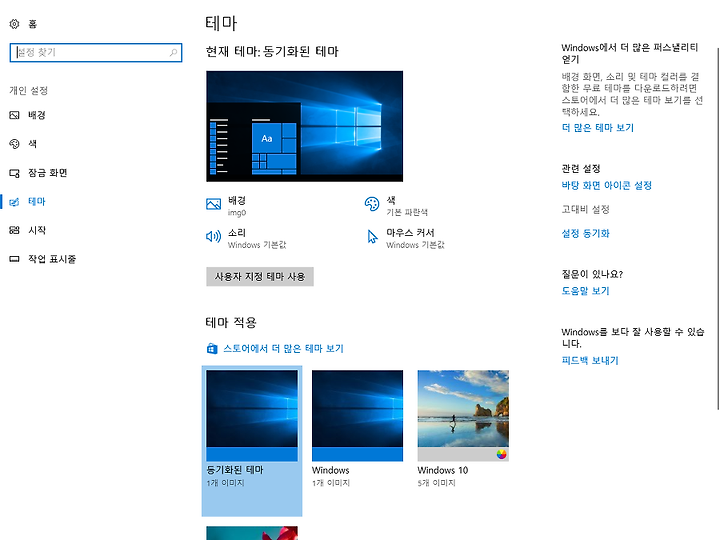
Task: Click the blue color bar under 동기화된 테마
Action: (252, 454)
